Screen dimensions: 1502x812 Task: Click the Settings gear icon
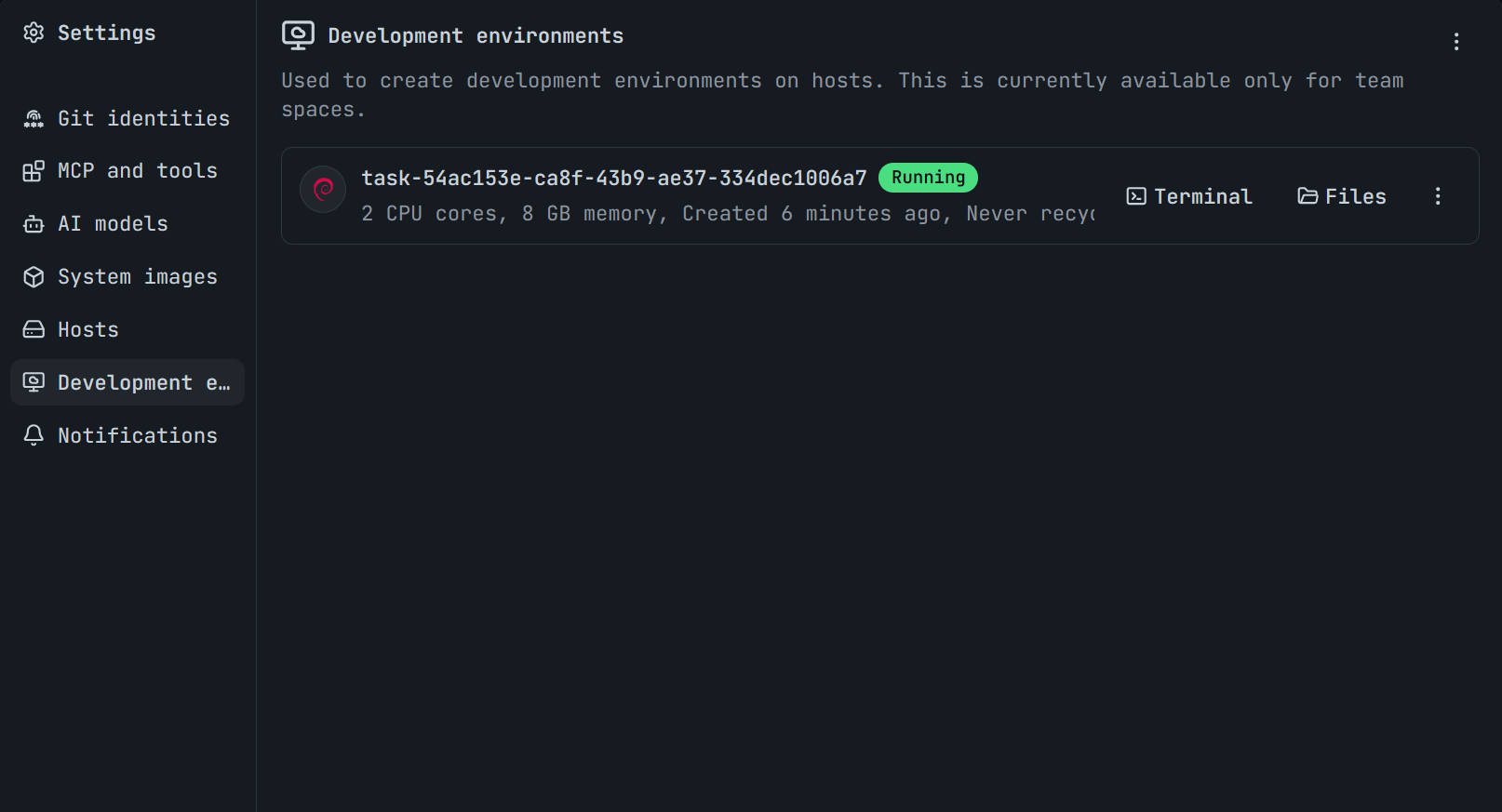34,33
